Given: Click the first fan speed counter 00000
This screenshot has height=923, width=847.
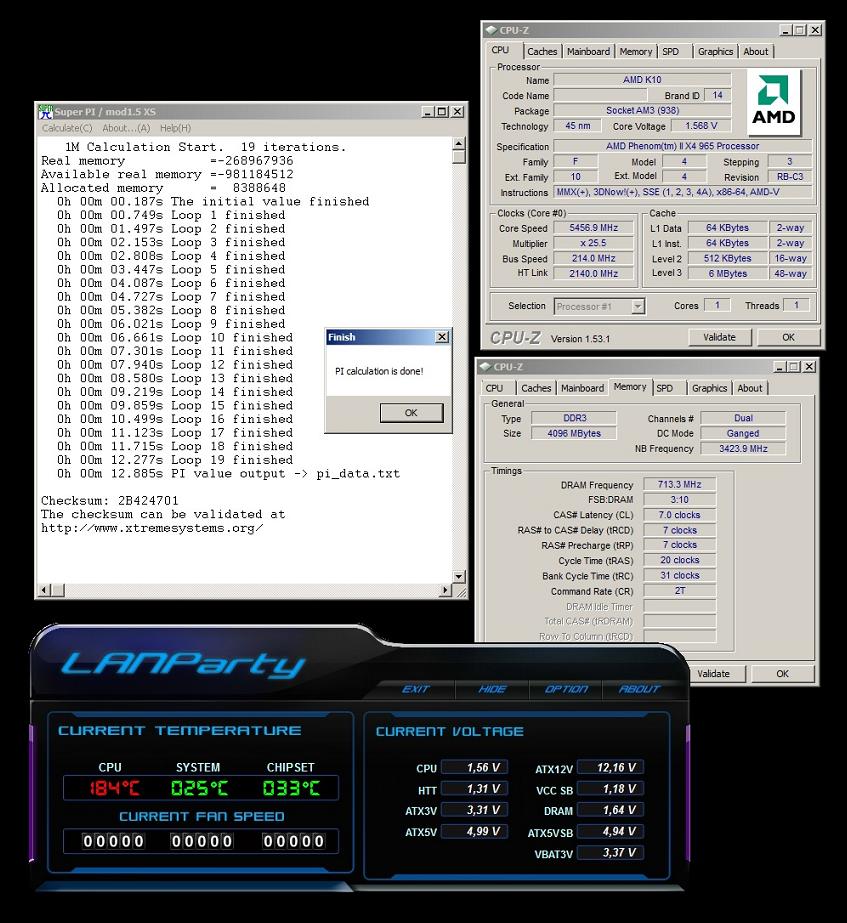Looking at the screenshot, I should point(113,841).
